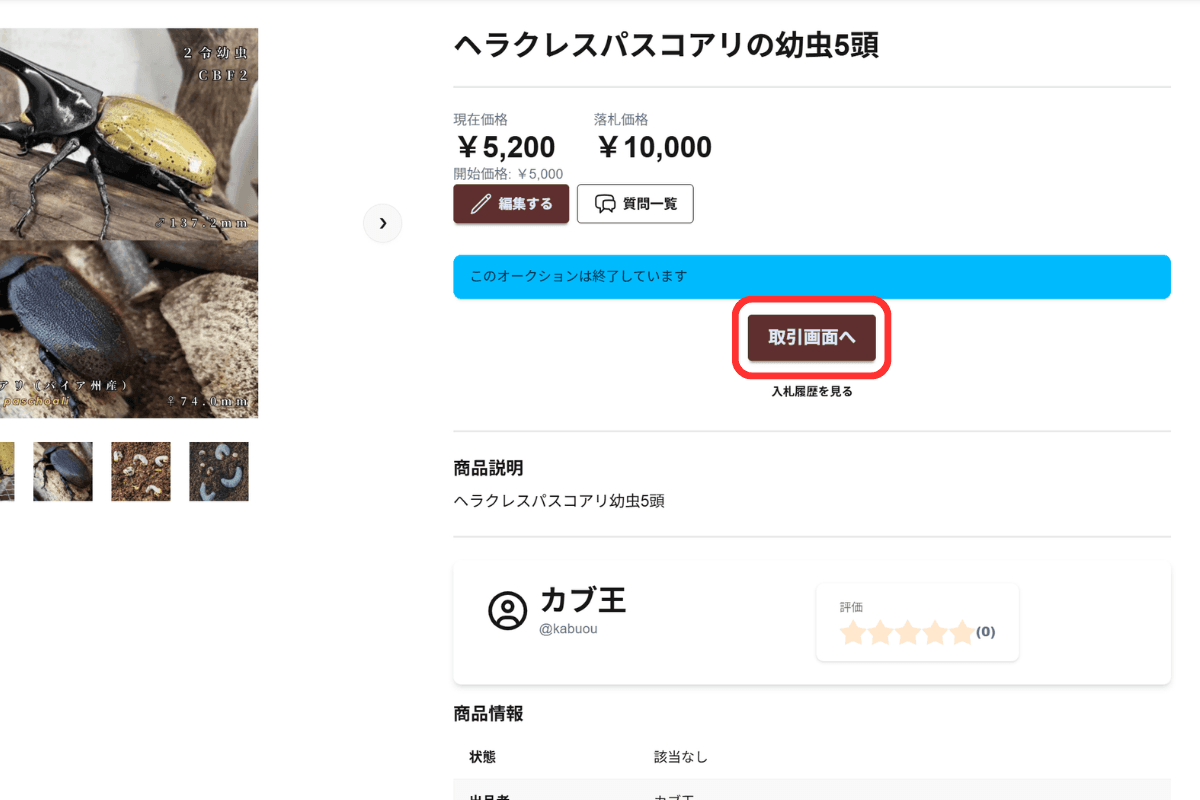
Task: Click the カブ王 seller avatar icon
Action: [507, 610]
